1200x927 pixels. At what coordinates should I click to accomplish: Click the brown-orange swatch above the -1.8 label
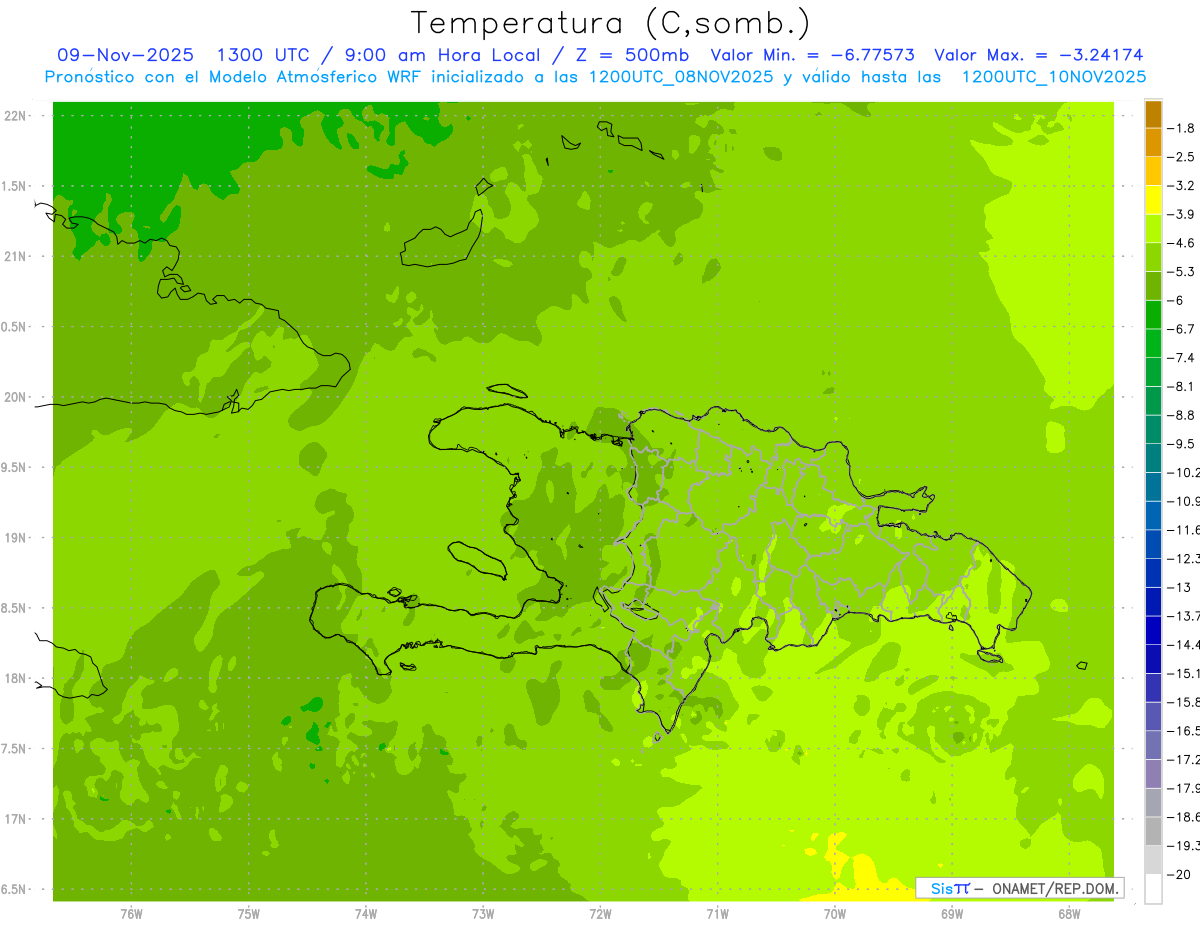[x=1153, y=114]
